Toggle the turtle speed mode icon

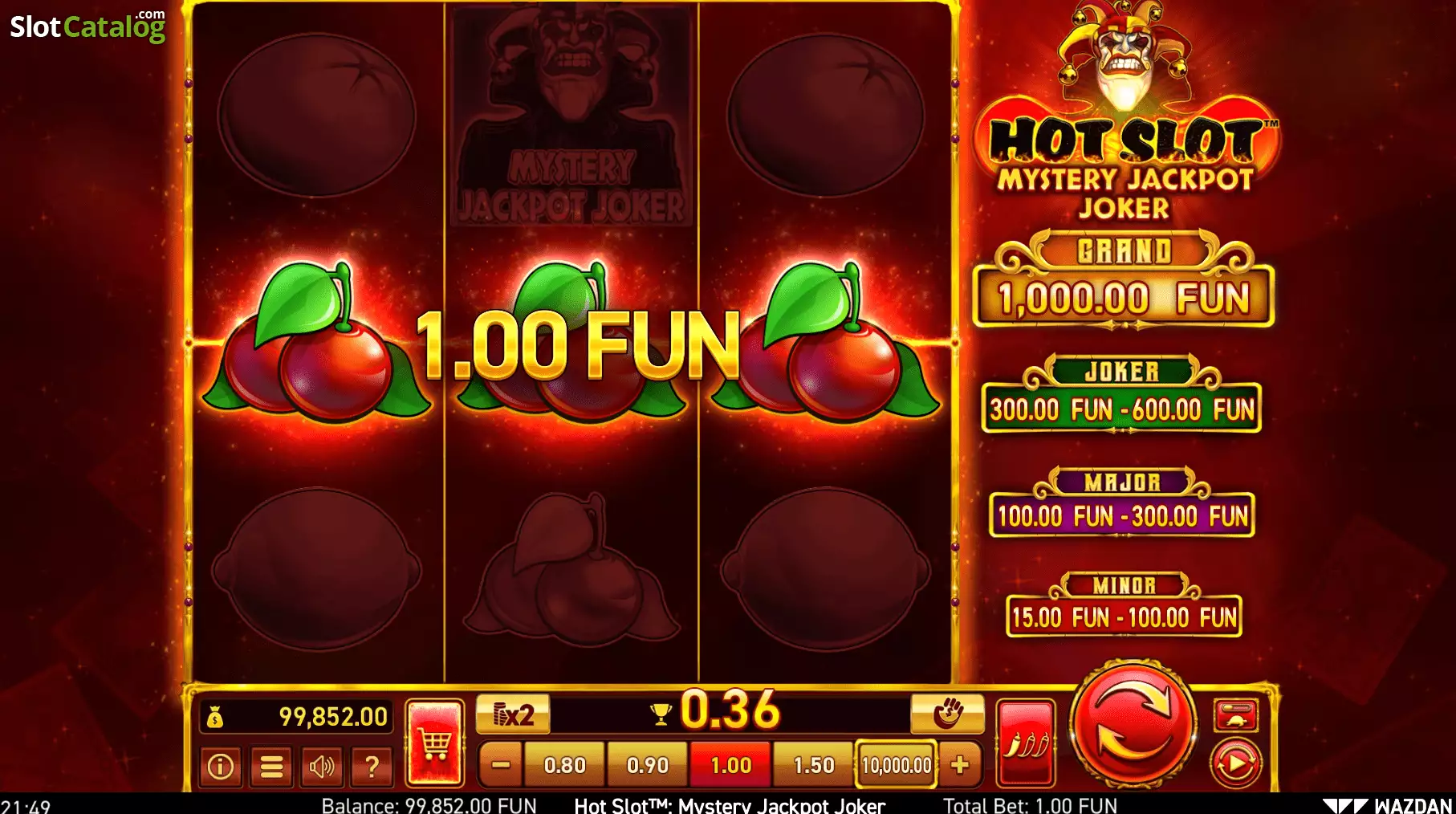coord(1235,715)
